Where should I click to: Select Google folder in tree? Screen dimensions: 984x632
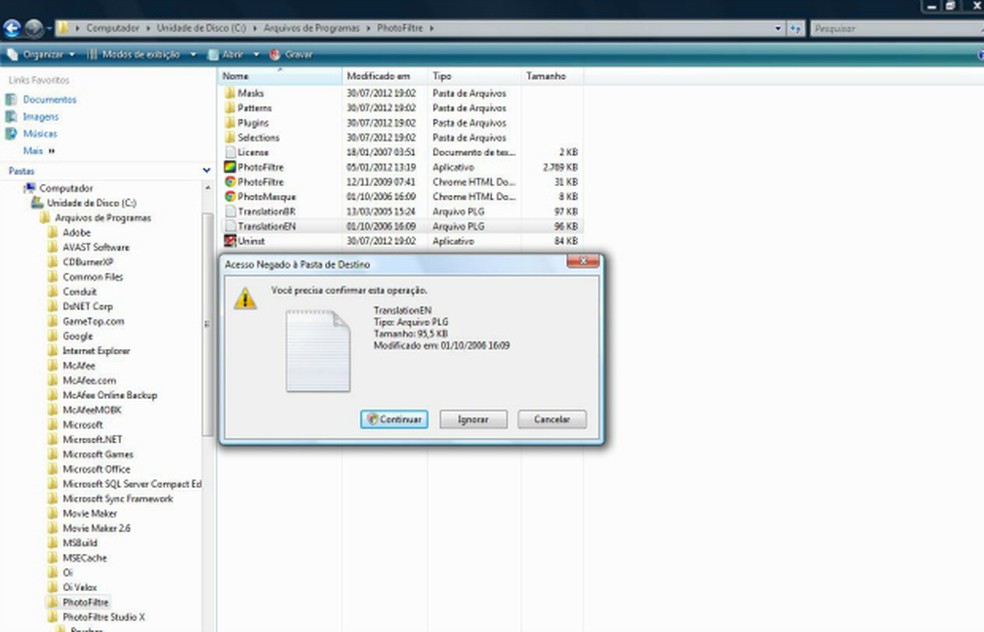(78, 336)
